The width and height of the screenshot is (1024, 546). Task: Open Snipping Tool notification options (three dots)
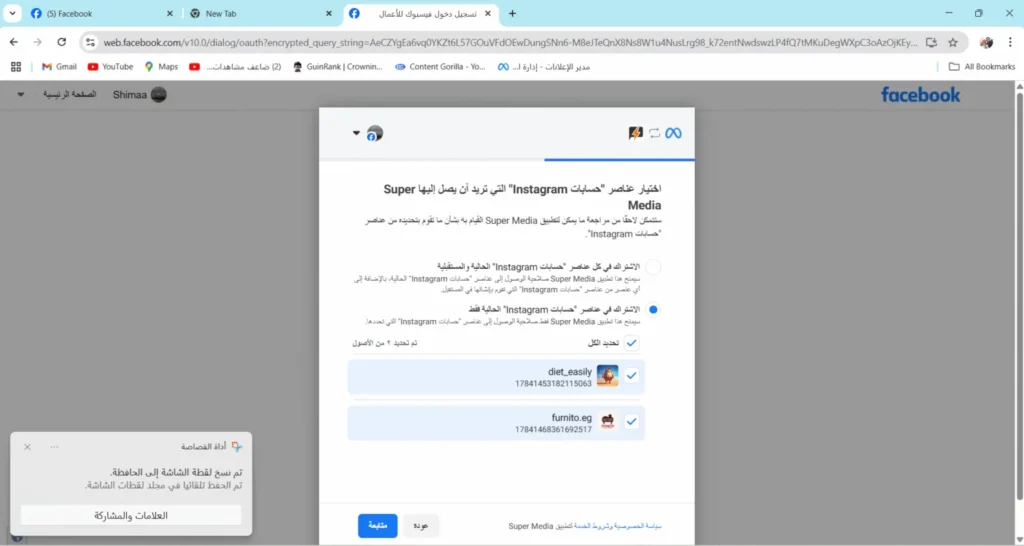coord(54,447)
